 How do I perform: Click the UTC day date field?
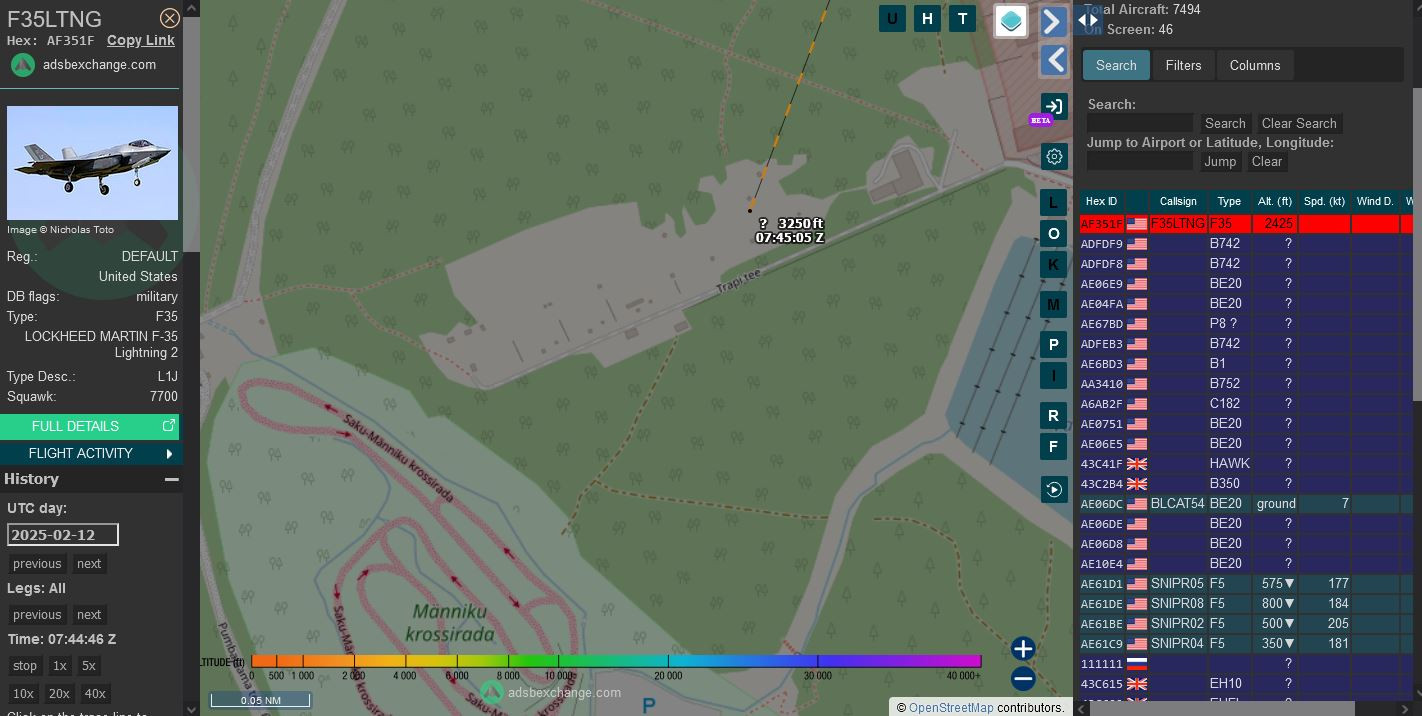[x=63, y=534]
